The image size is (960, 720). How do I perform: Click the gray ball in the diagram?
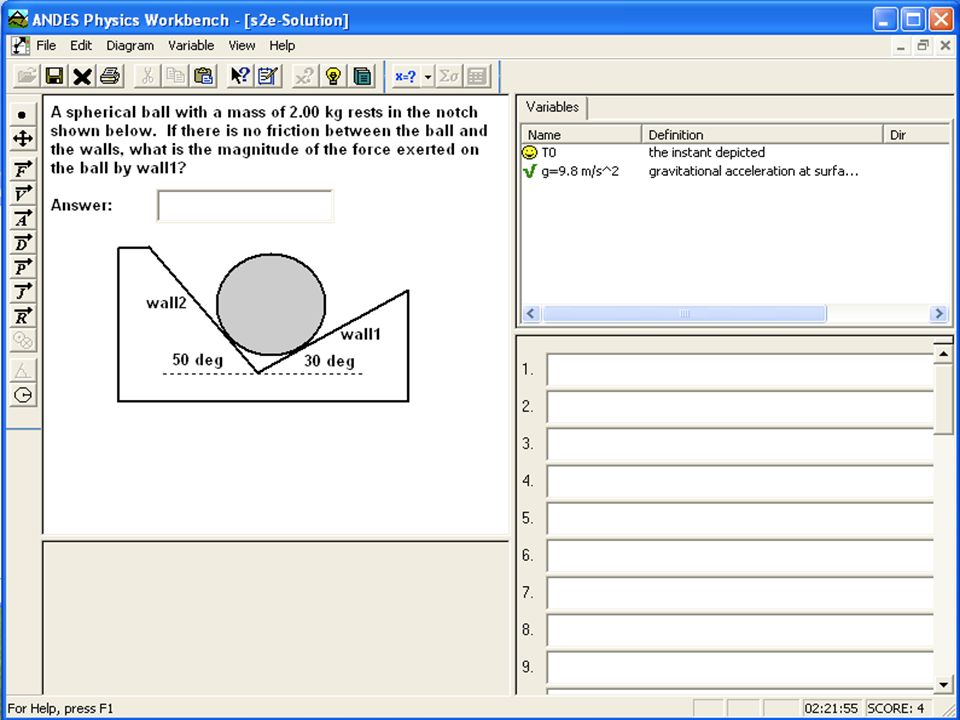(x=271, y=304)
